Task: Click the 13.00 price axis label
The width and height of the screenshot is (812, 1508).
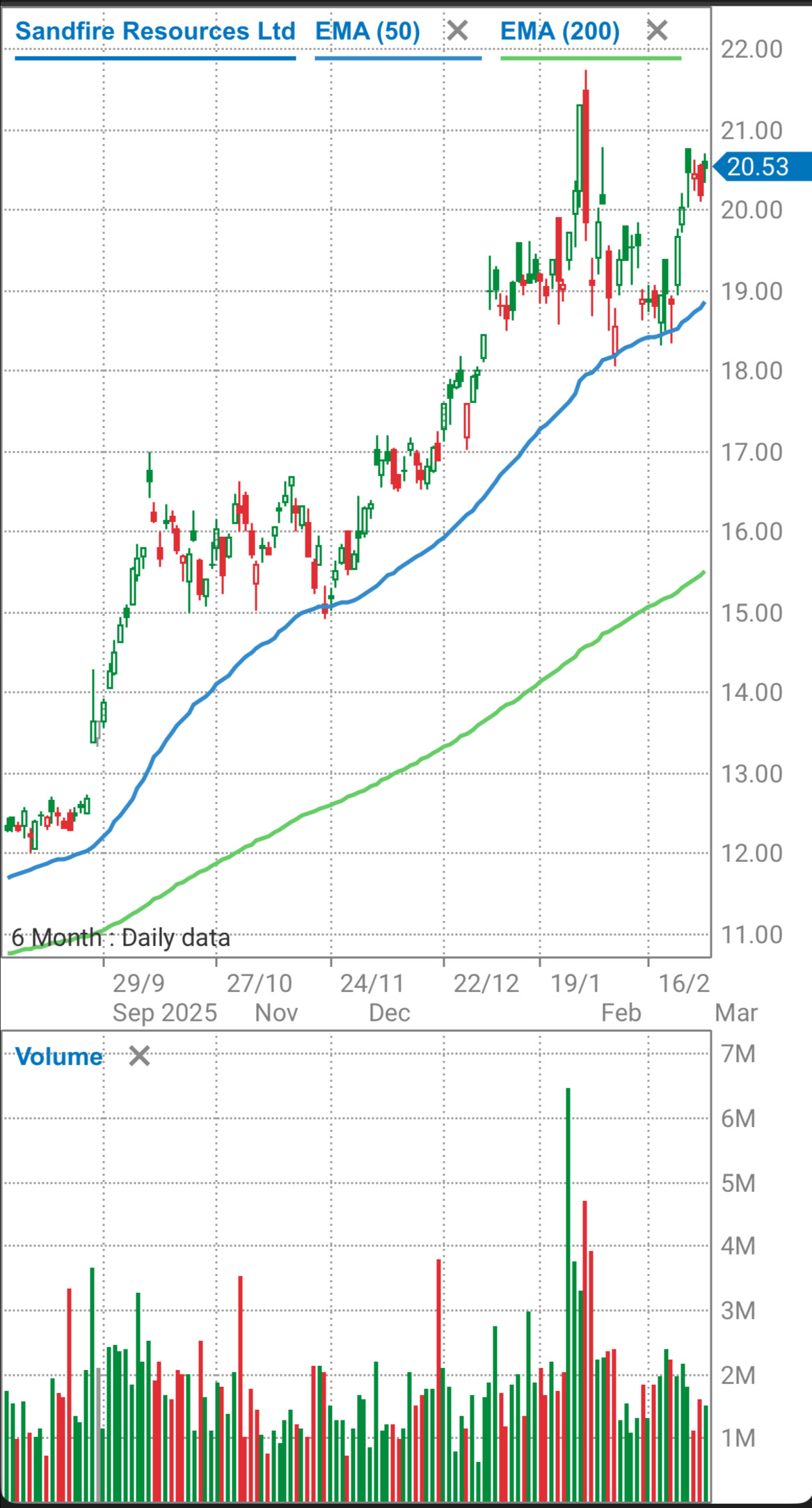Action: (751, 773)
